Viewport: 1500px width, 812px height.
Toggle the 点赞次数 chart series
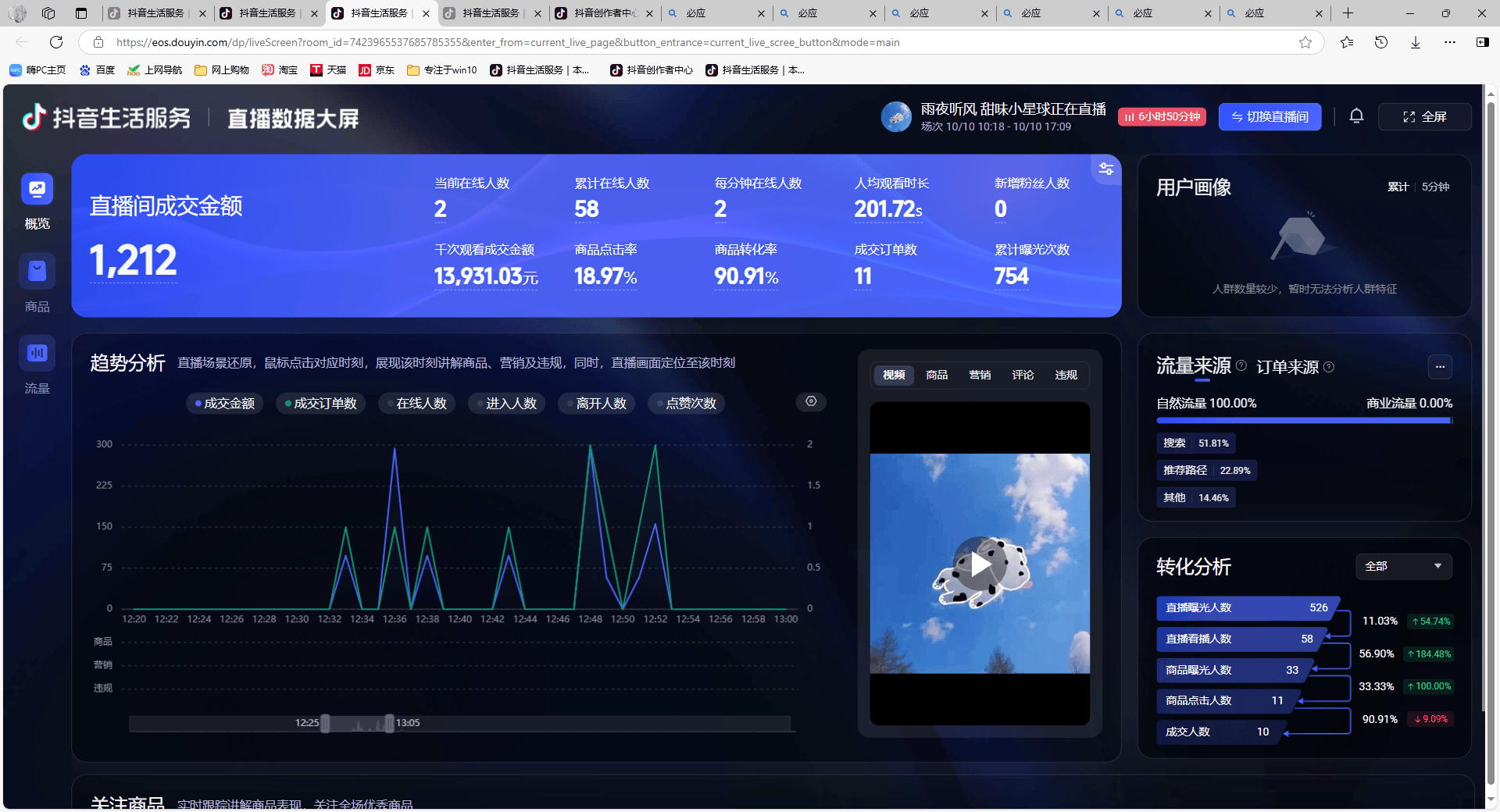687,404
